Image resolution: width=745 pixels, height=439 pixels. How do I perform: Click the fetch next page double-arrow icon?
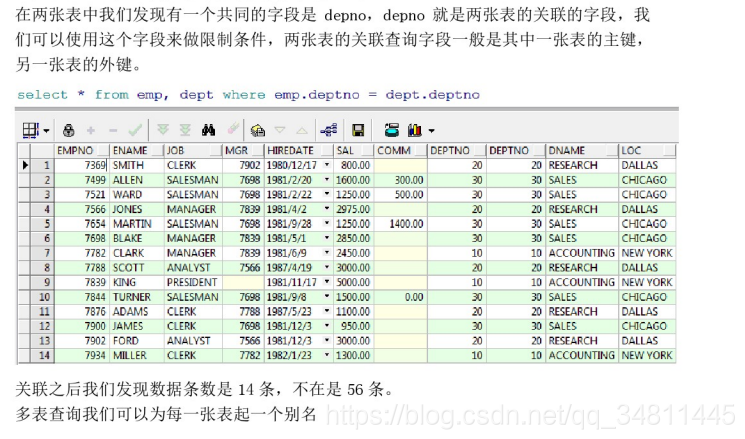(x=163, y=130)
